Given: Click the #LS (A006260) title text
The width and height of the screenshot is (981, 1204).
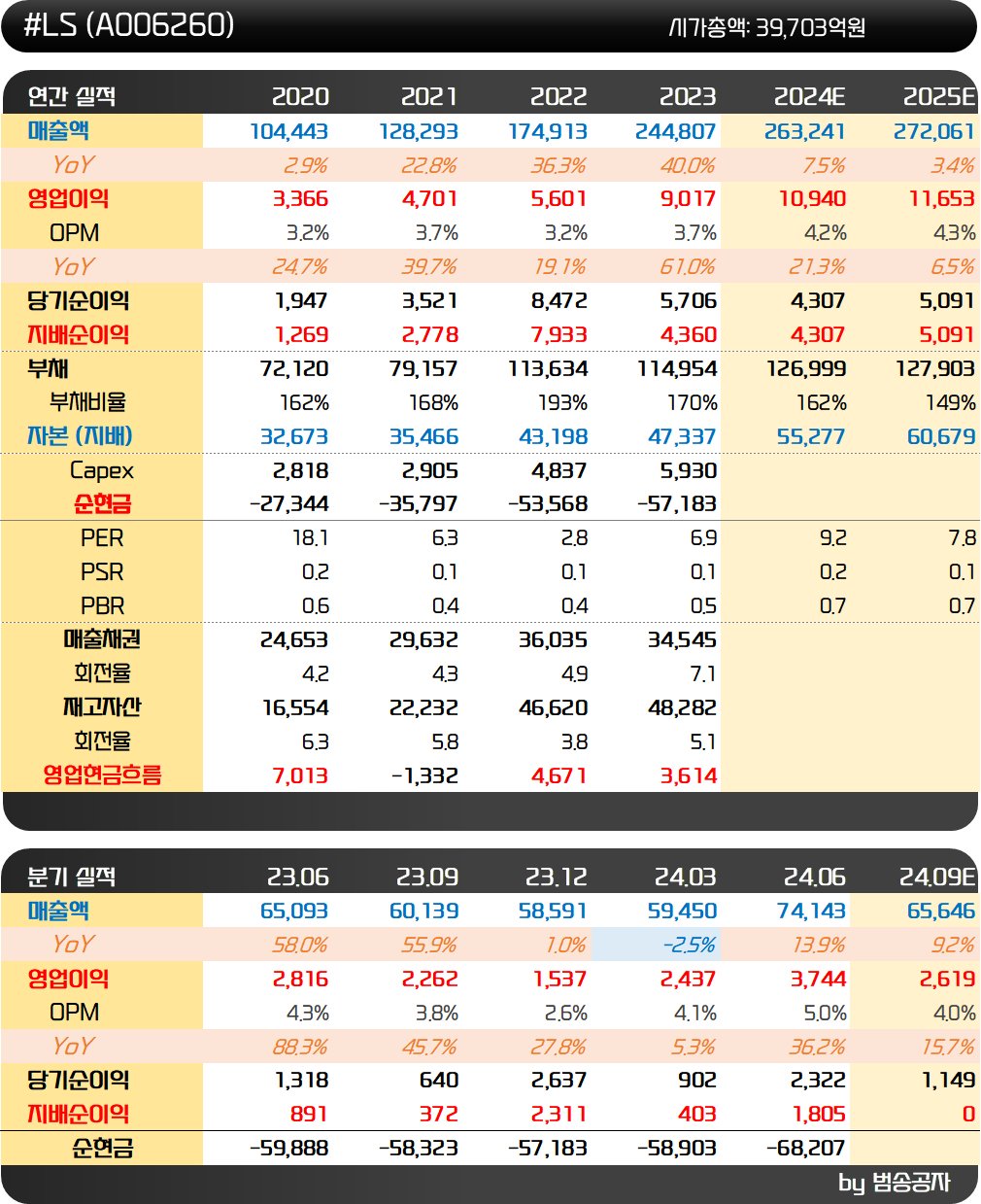Looking at the screenshot, I should coord(128,24).
